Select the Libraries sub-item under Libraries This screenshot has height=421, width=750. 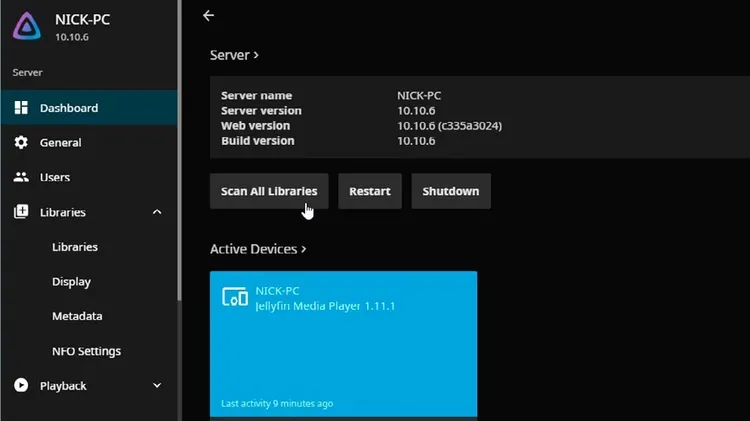(x=89, y=247)
